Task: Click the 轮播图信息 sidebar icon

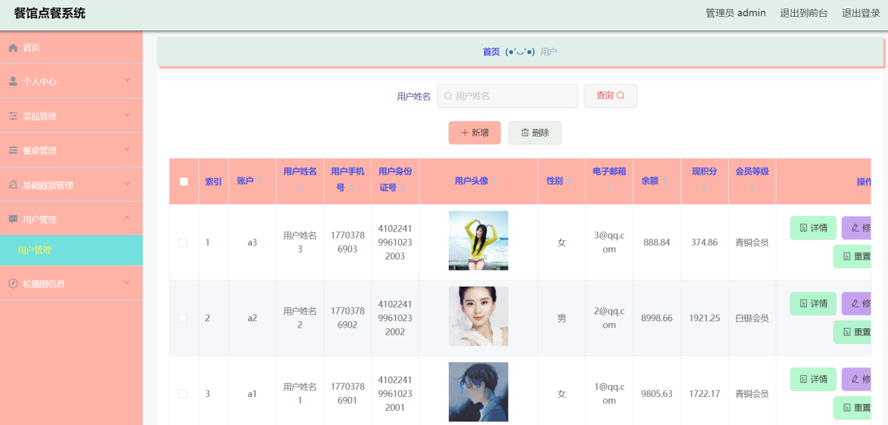Action: pos(13,284)
